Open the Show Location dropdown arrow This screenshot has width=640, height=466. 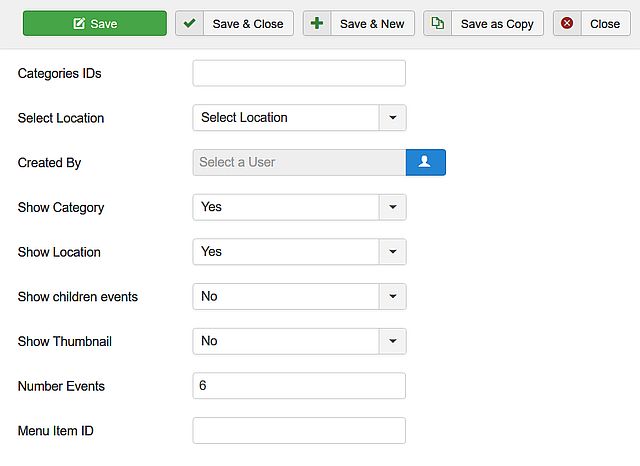click(393, 252)
